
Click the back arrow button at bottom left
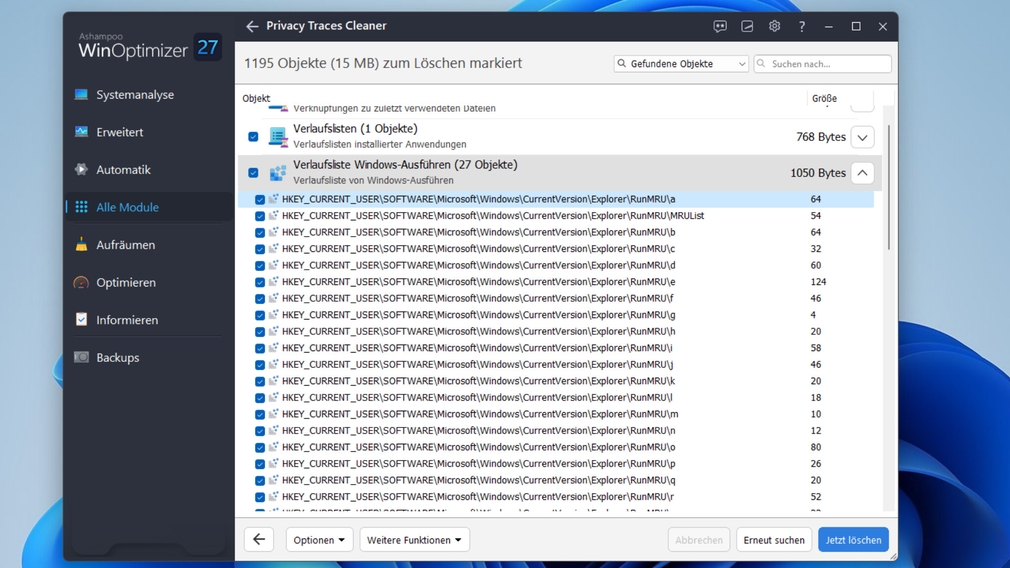click(259, 540)
